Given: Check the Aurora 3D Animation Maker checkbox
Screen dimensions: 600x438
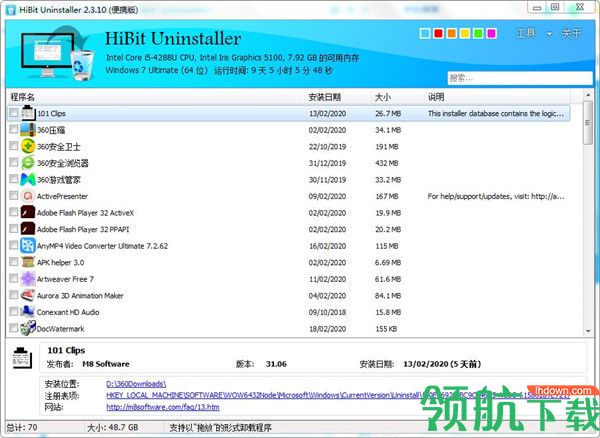Looking at the screenshot, I should click(x=13, y=295).
